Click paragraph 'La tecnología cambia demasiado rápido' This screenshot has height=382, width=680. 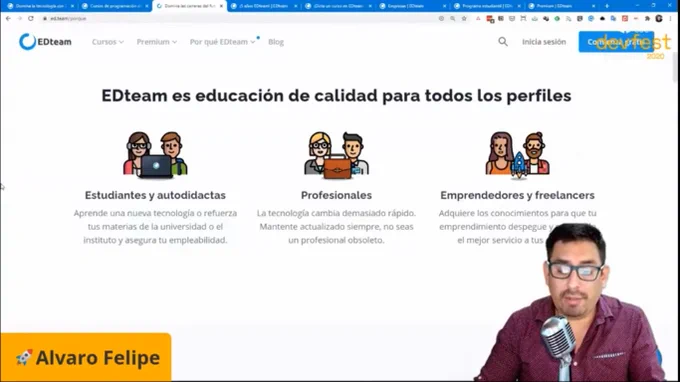coord(336,226)
